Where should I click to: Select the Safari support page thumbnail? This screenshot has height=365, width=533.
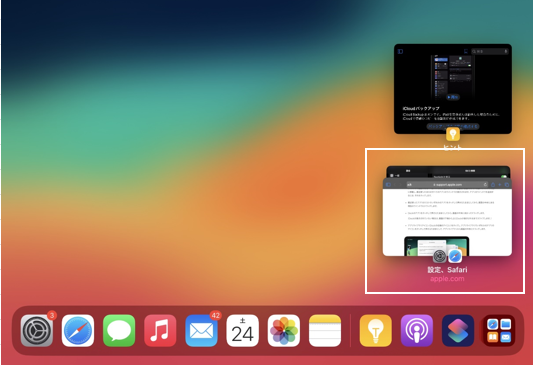[447, 217]
